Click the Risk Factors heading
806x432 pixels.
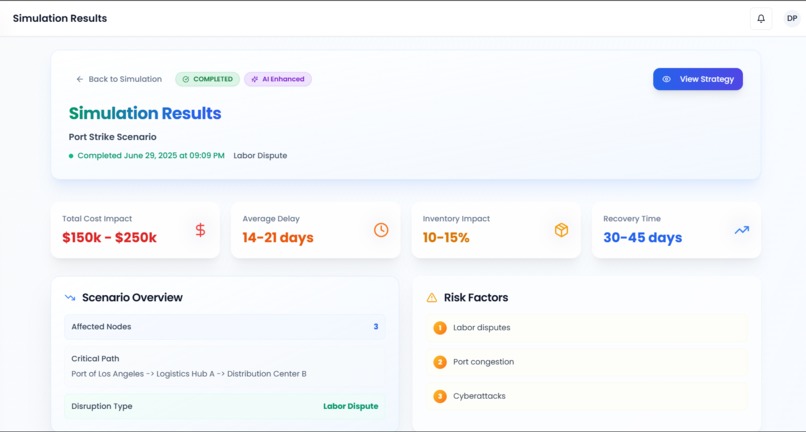coord(476,297)
